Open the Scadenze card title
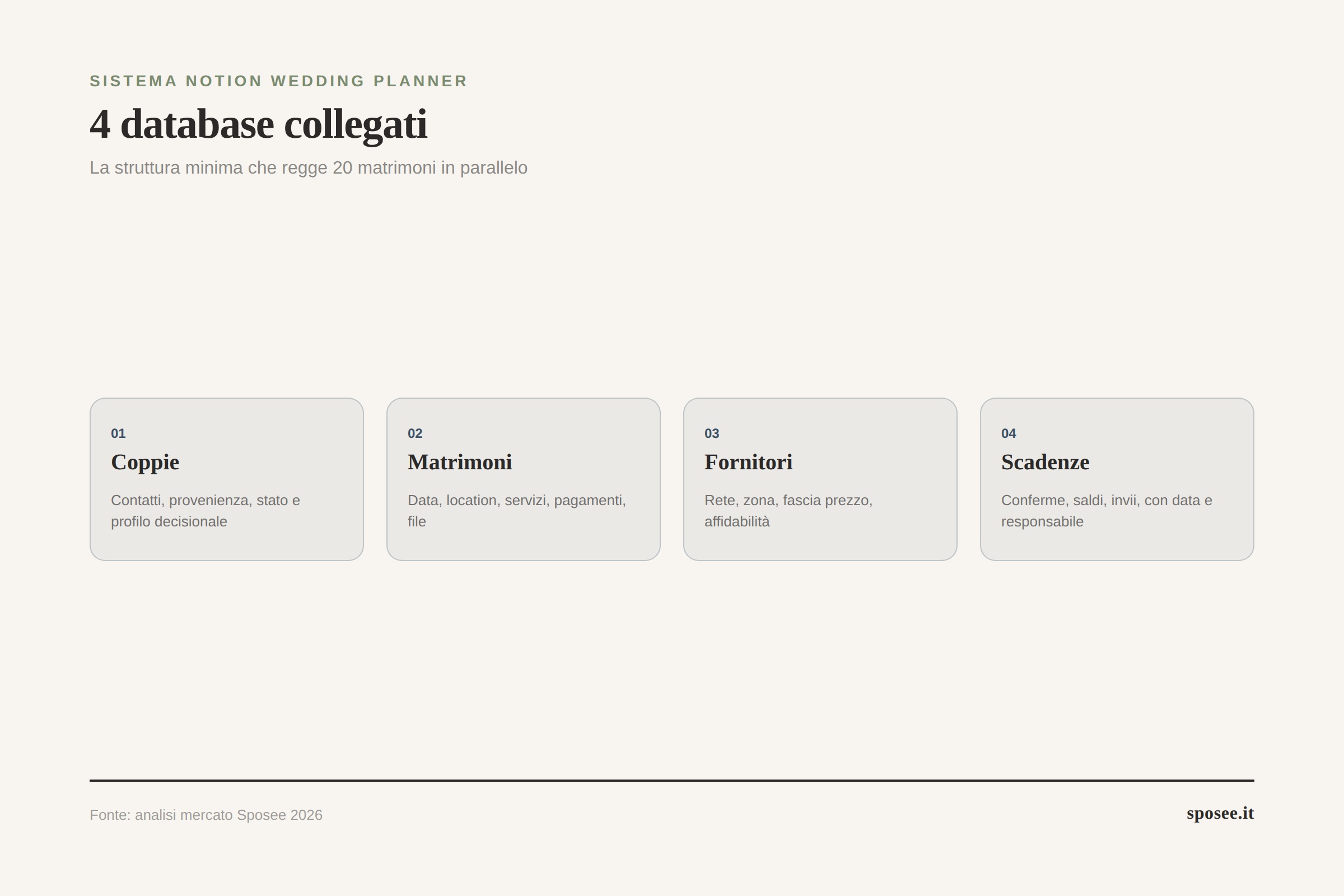The image size is (1344, 896). click(1045, 463)
